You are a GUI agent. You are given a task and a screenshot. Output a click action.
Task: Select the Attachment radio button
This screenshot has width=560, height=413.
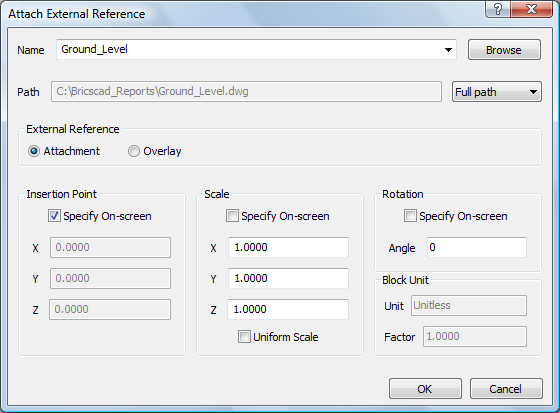(x=34, y=151)
